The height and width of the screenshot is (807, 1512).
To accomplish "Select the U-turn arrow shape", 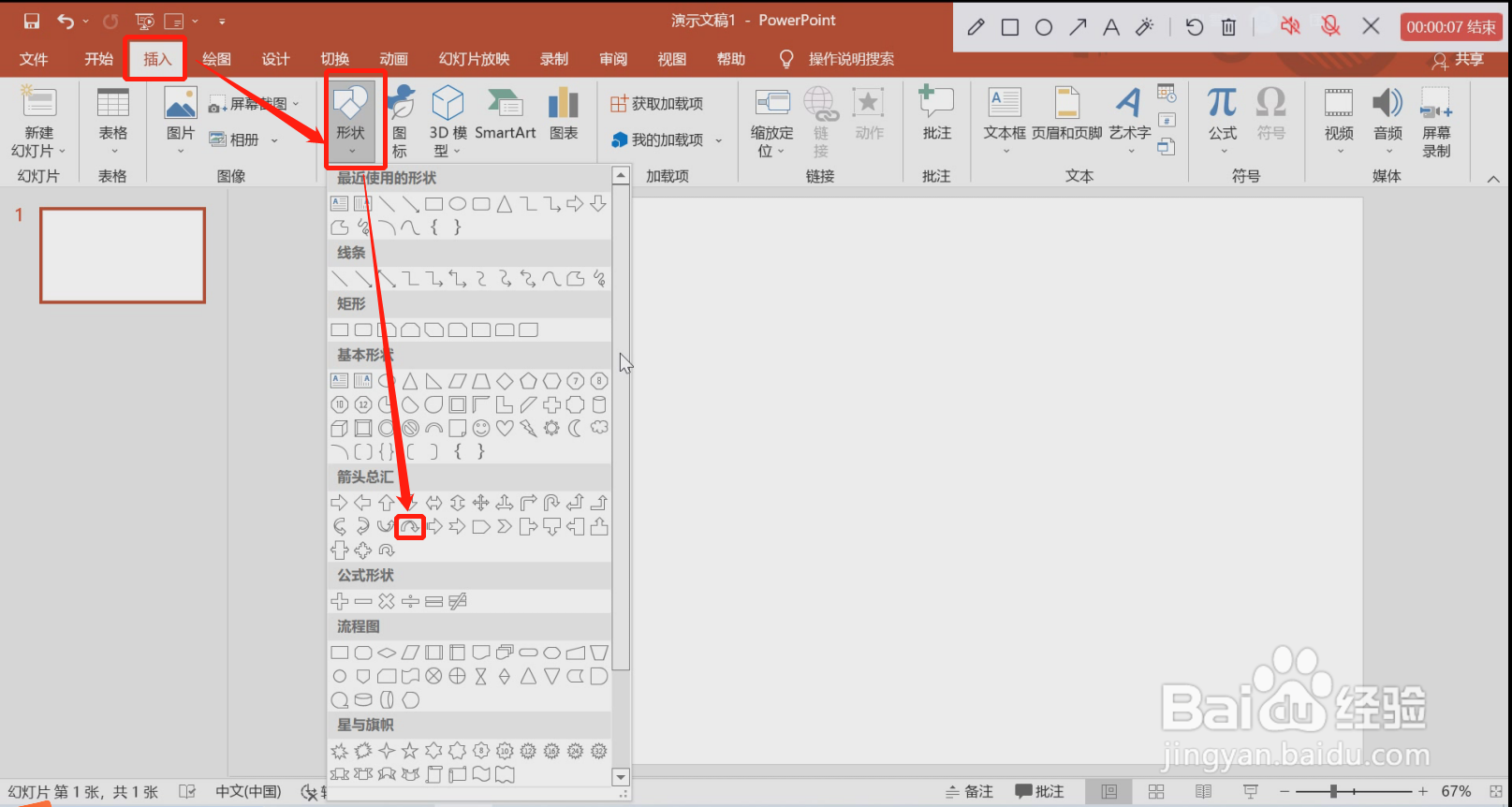I will click(x=551, y=503).
